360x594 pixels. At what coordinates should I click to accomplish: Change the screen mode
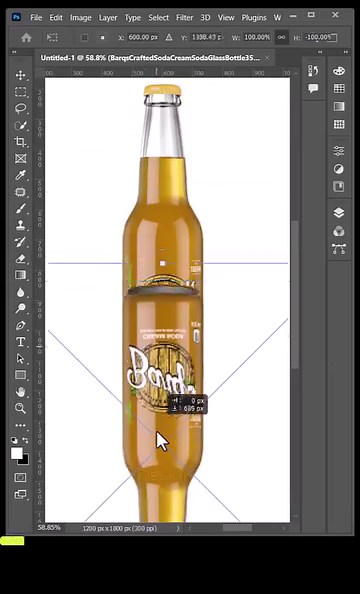tap(20, 494)
